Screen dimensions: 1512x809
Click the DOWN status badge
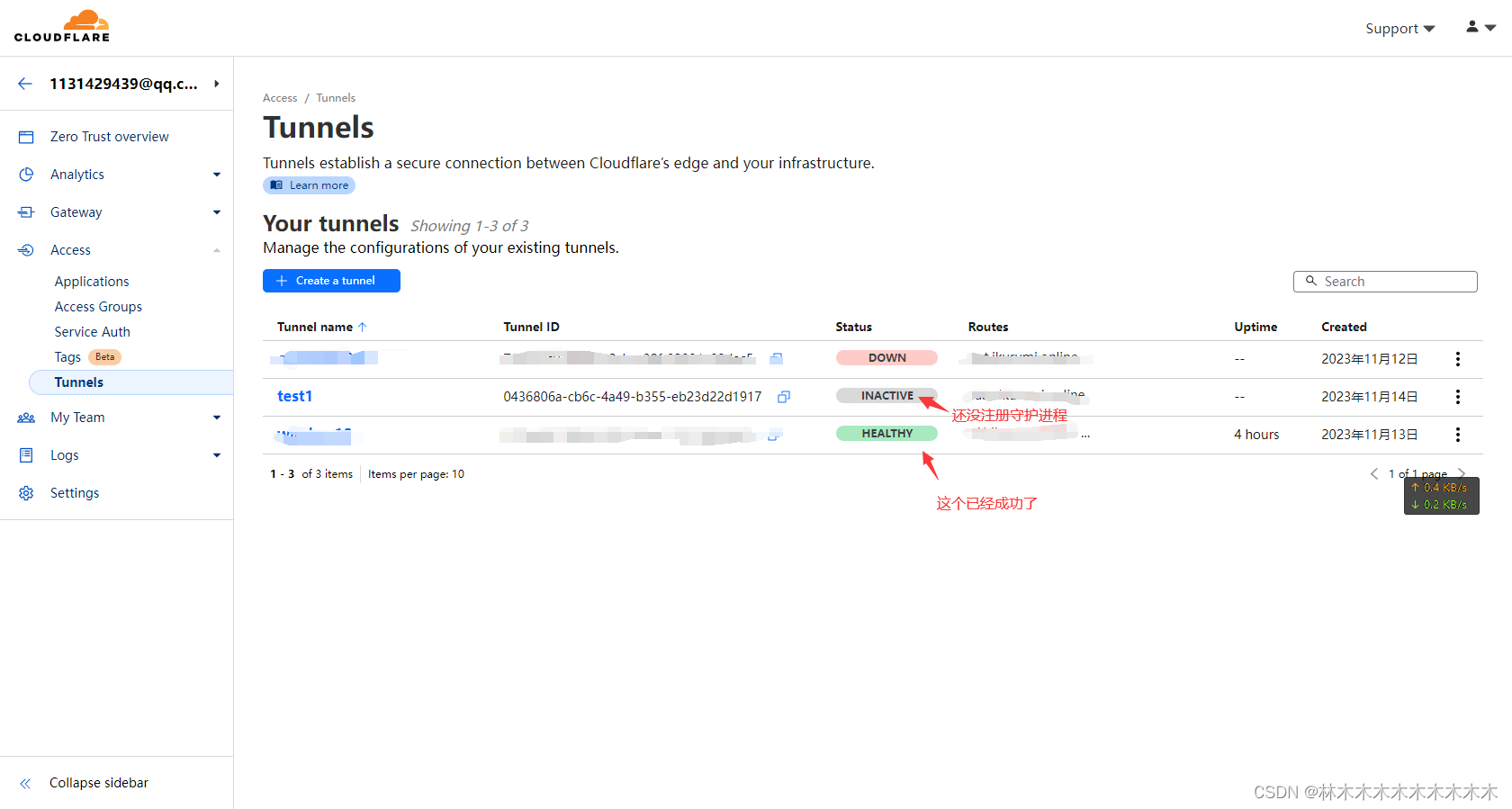point(886,358)
